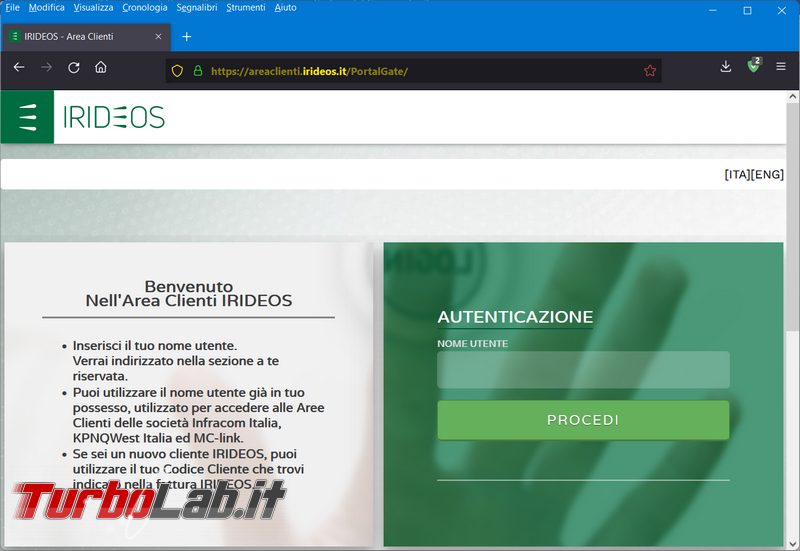Go back with the browser back arrow

click(x=19, y=67)
